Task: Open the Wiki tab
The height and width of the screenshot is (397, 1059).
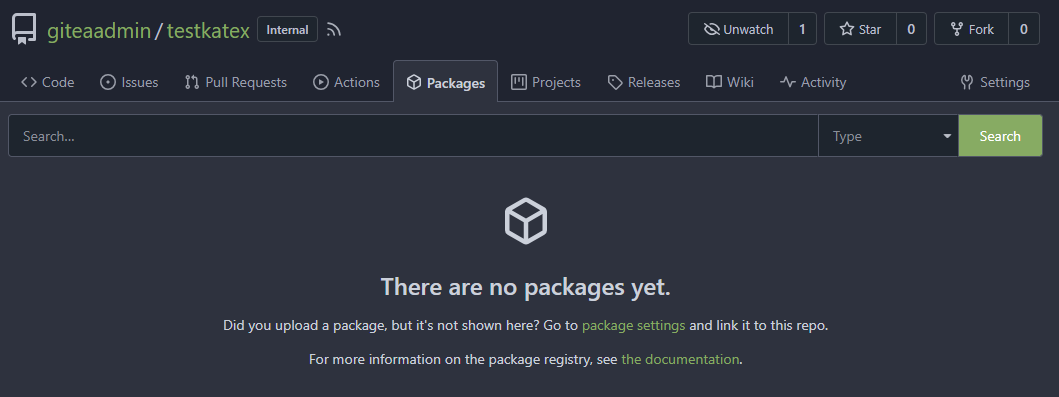Action: pos(729,82)
